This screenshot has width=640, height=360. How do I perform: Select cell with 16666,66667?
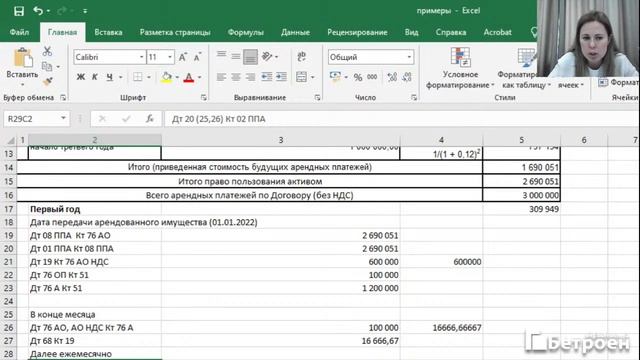click(x=441, y=328)
